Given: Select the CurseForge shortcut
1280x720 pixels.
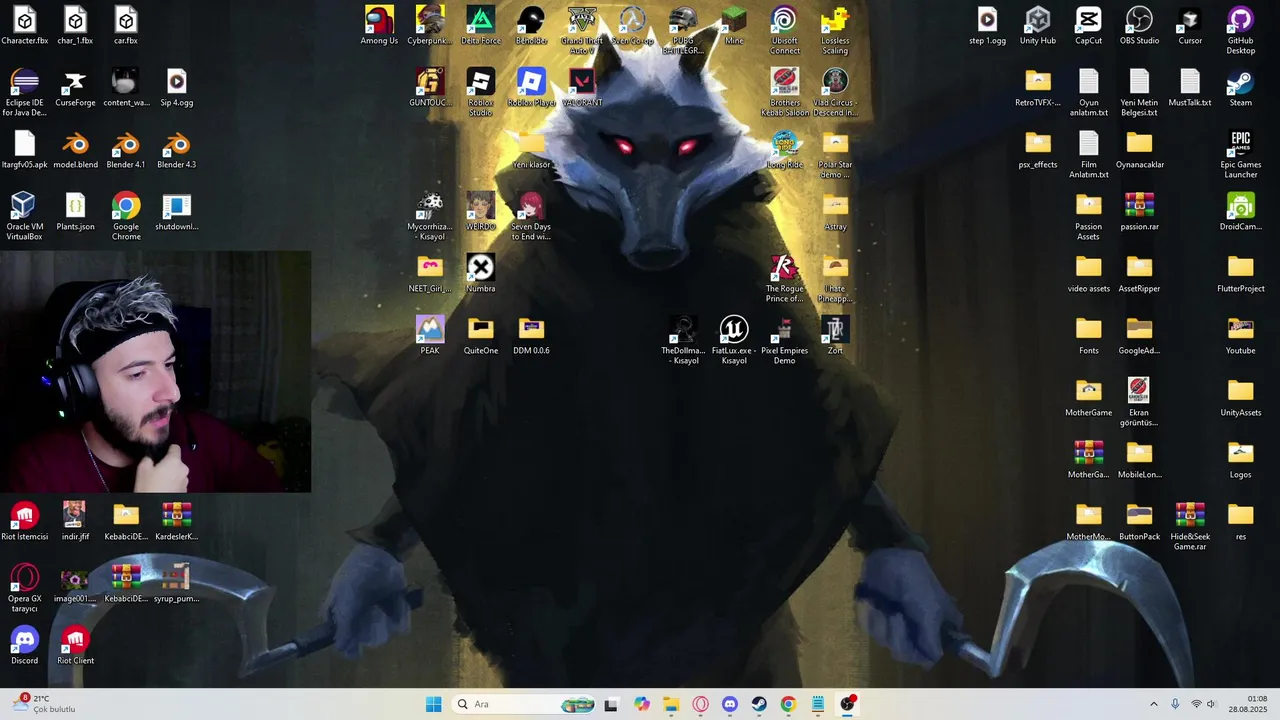Looking at the screenshot, I should pyautogui.click(x=75, y=88).
